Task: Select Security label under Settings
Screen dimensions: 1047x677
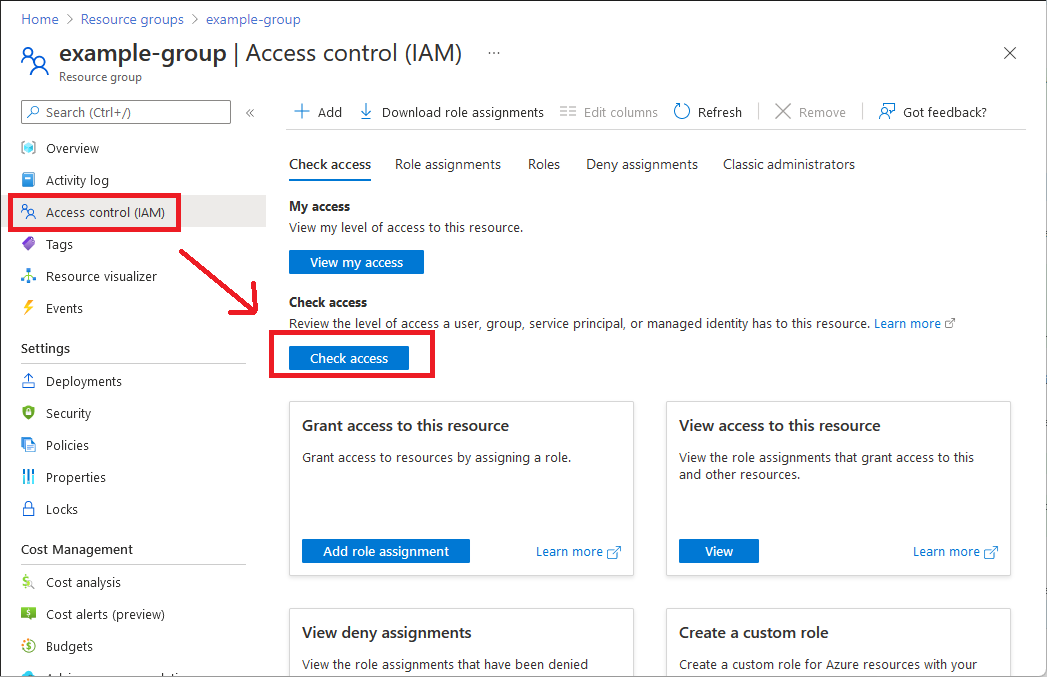Action: [68, 413]
